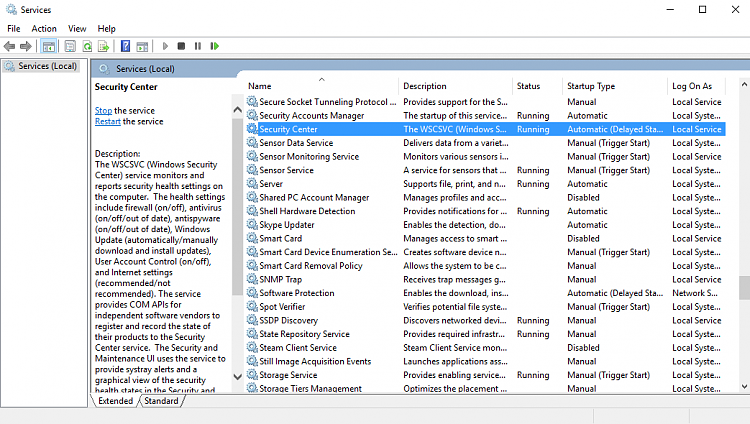Click the description pane scroll-up arrow
The height and width of the screenshot is (424, 750).
point(237,110)
